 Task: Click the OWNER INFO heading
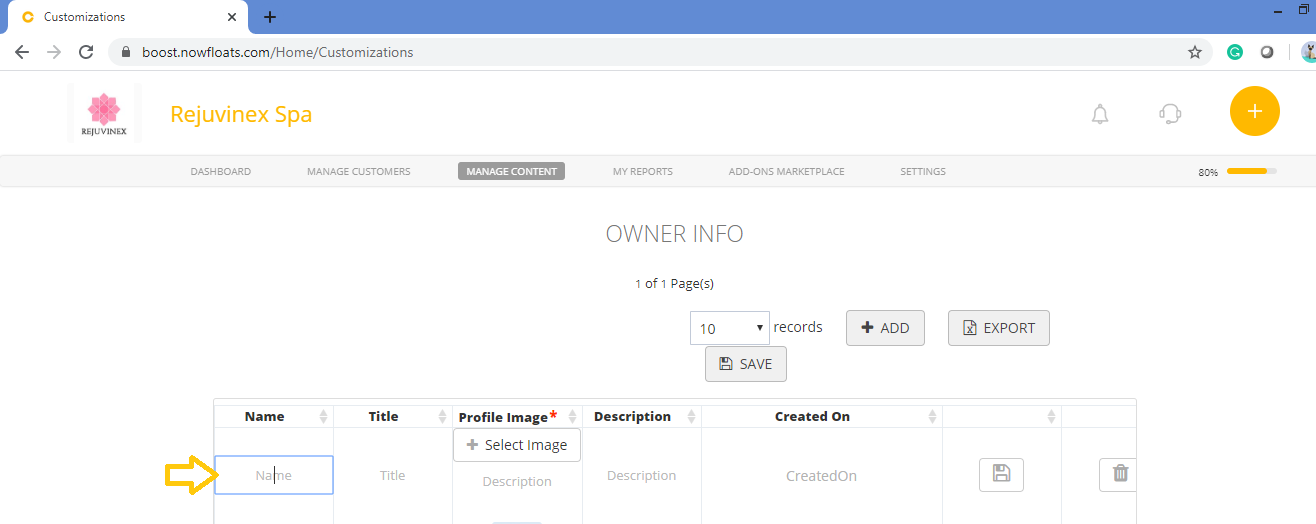click(675, 234)
